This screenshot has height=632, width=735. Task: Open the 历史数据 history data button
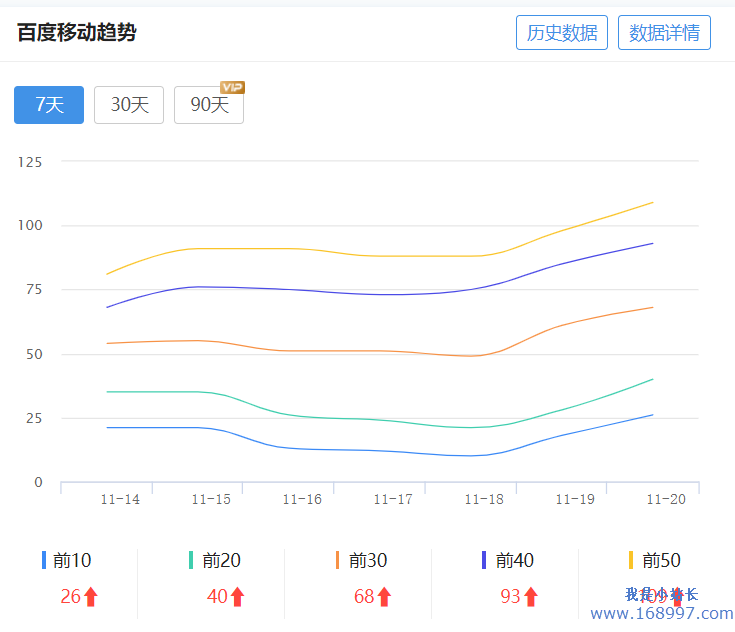coord(562,32)
